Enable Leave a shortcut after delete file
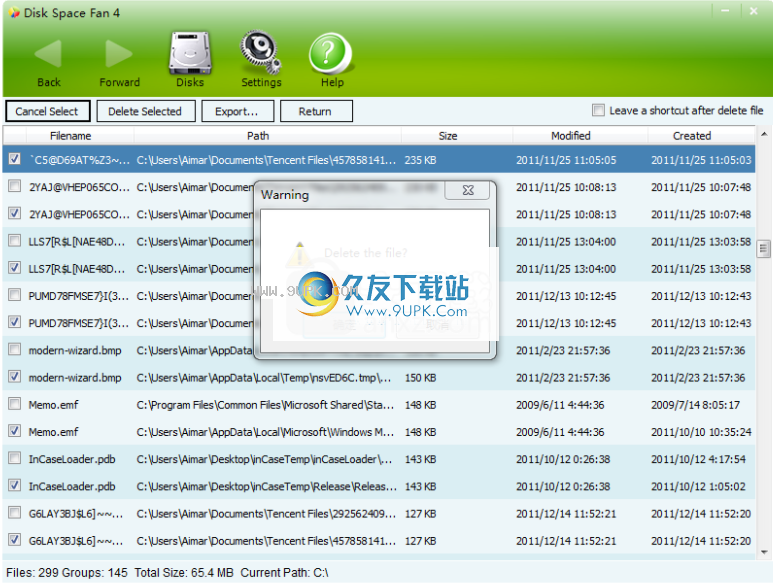This screenshot has width=773, height=588. tap(598, 110)
